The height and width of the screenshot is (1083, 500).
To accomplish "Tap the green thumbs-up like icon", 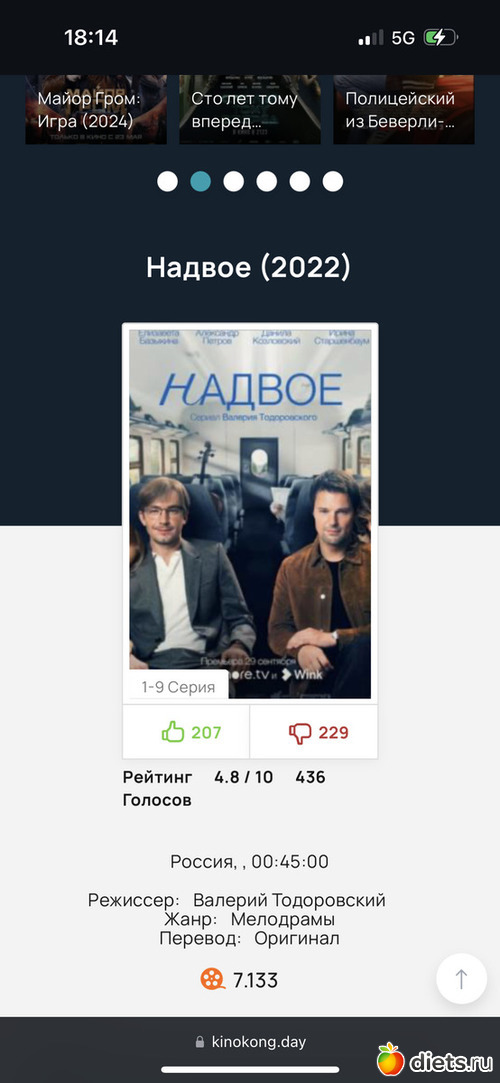I will [173, 732].
